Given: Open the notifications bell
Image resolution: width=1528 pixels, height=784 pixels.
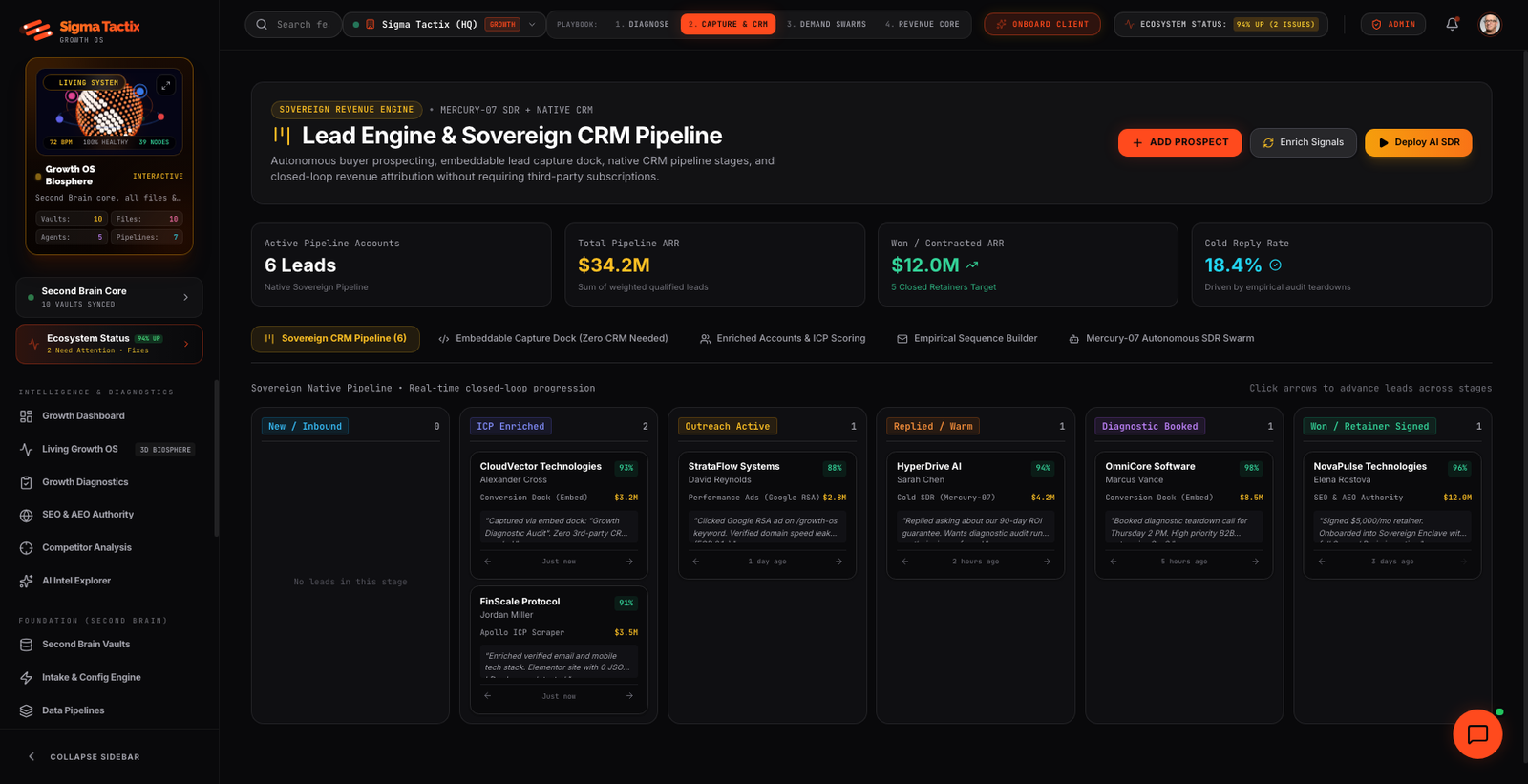Looking at the screenshot, I should 1452,24.
